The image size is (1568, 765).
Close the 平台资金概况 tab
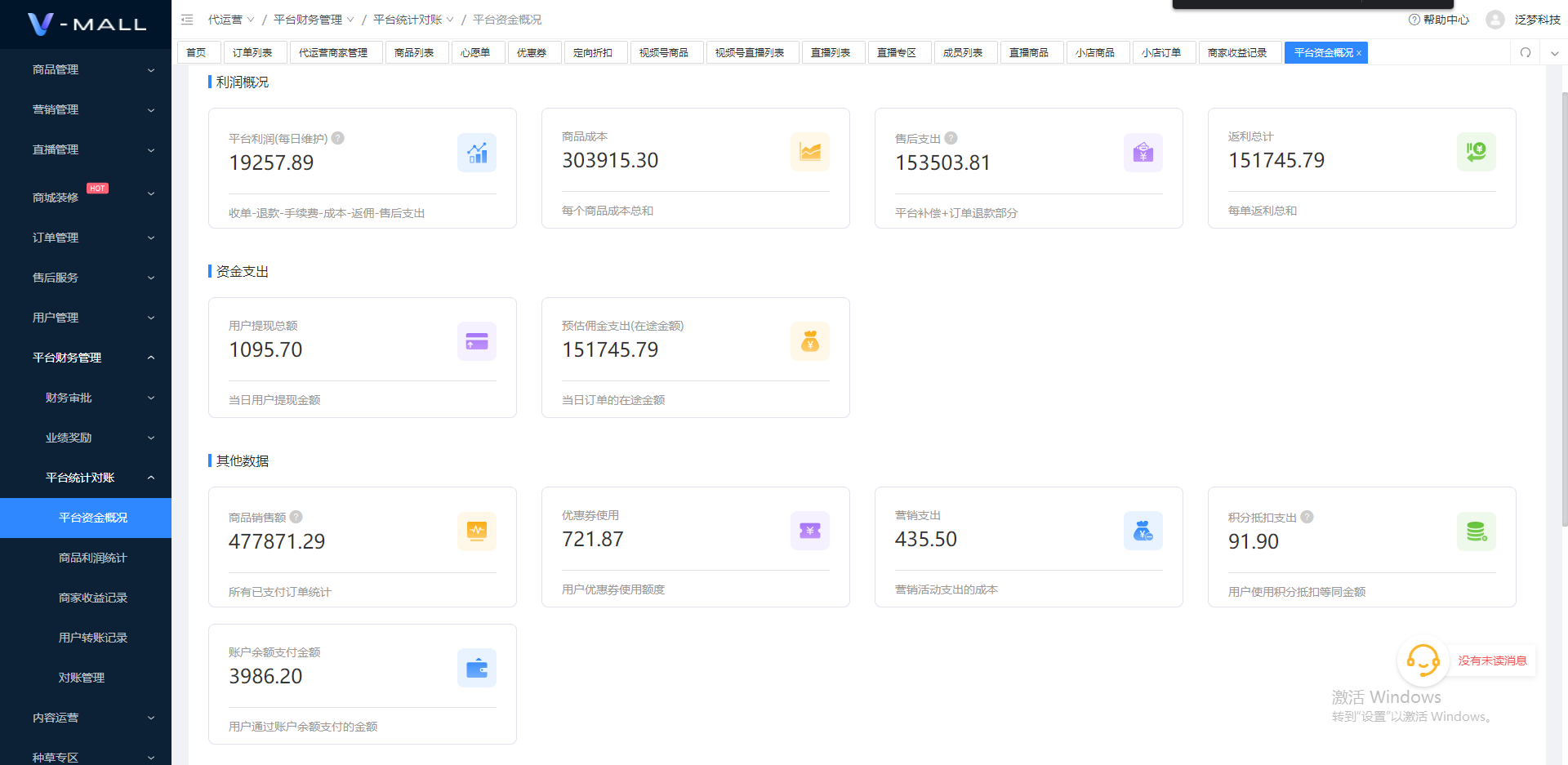click(1359, 53)
